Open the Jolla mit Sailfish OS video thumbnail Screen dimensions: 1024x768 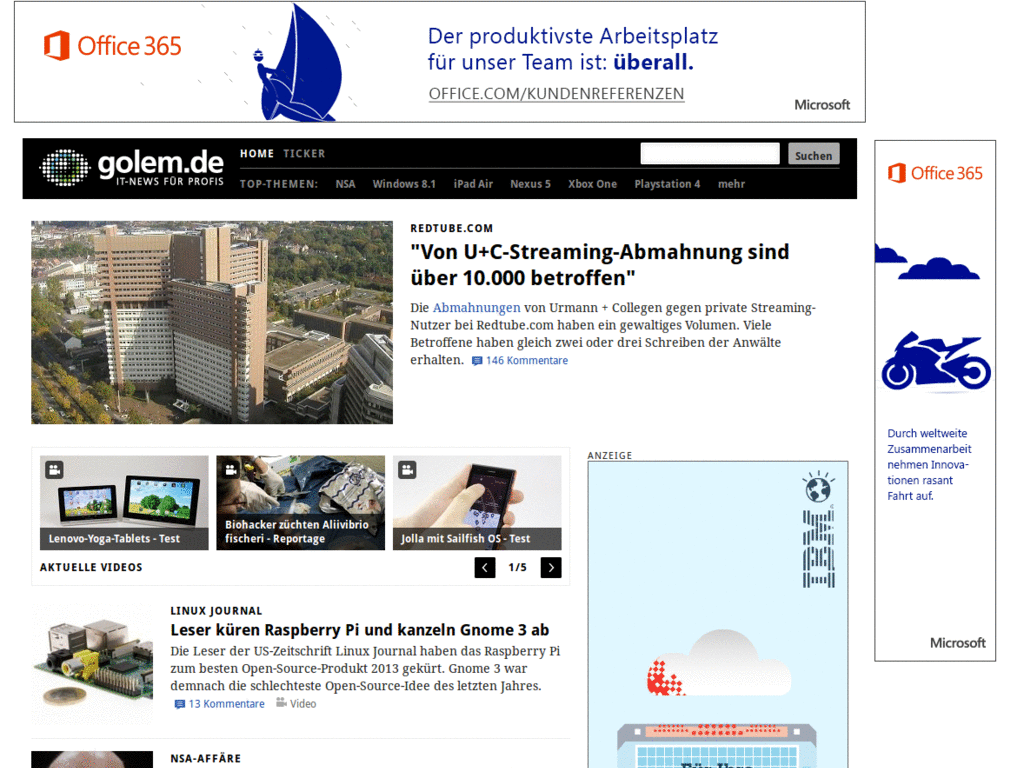tap(477, 503)
